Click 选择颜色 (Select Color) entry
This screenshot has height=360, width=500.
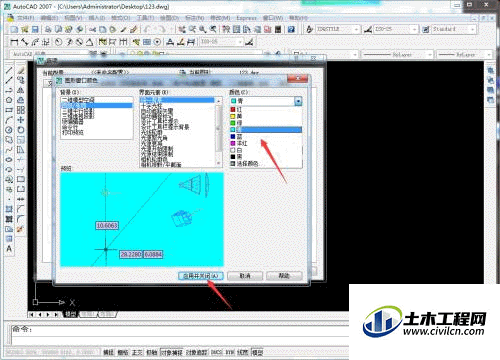click(266, 163)
